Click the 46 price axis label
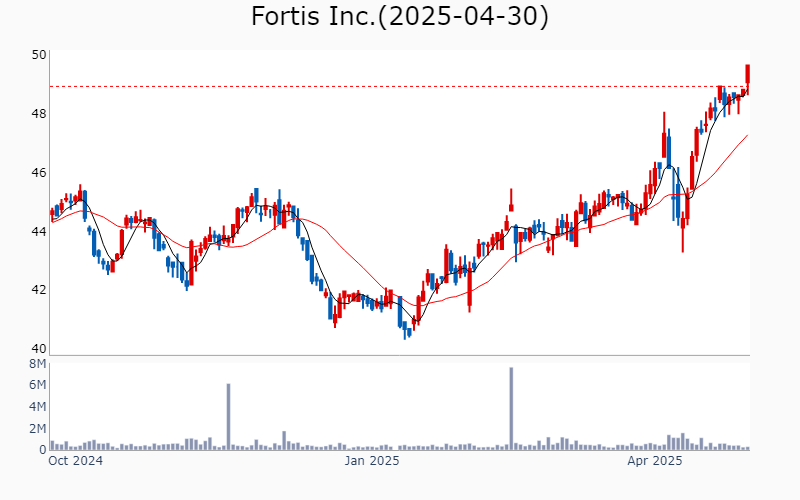 [39, 173]
